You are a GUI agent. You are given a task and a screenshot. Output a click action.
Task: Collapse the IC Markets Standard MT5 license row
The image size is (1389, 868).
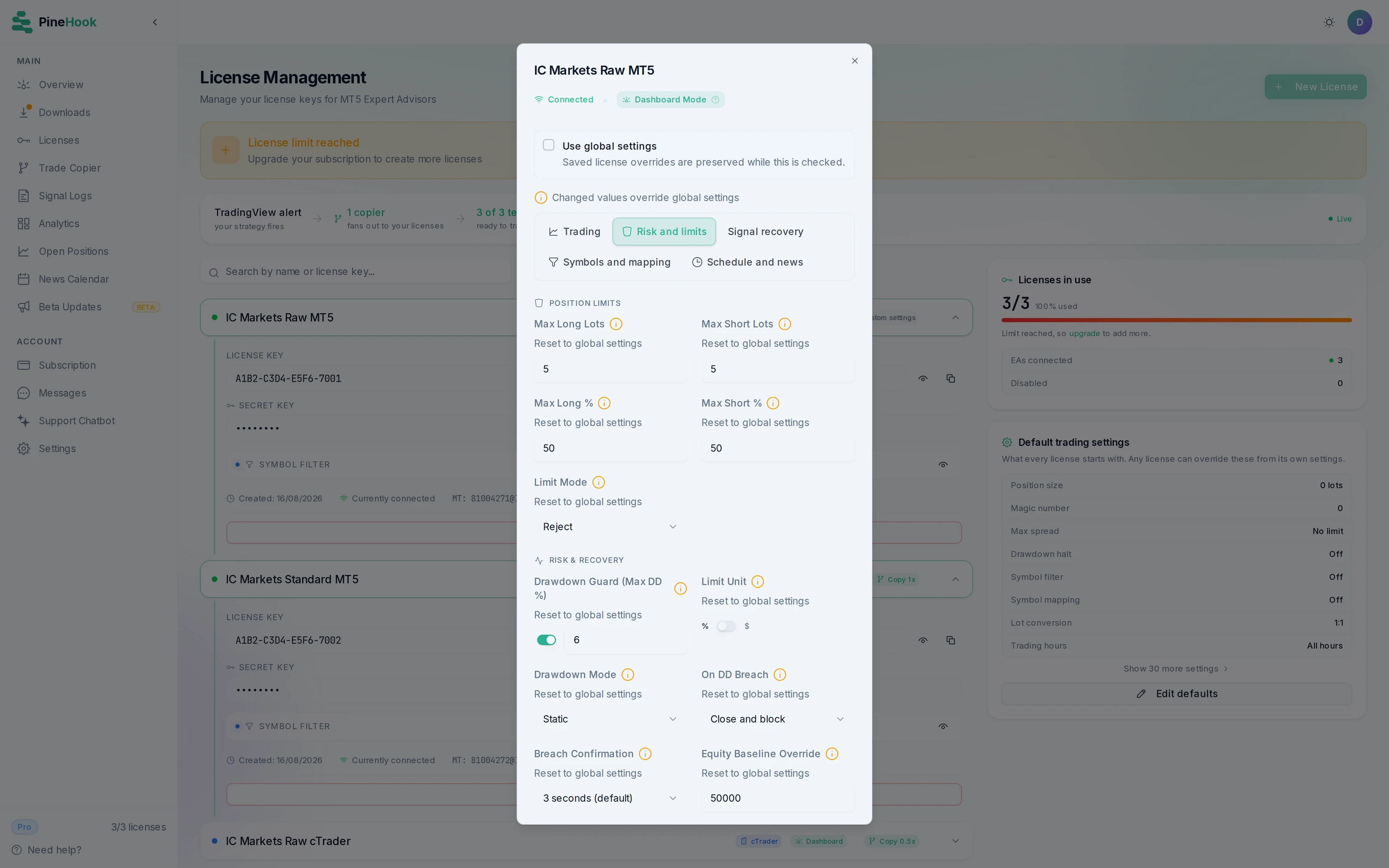coord(955,579)
